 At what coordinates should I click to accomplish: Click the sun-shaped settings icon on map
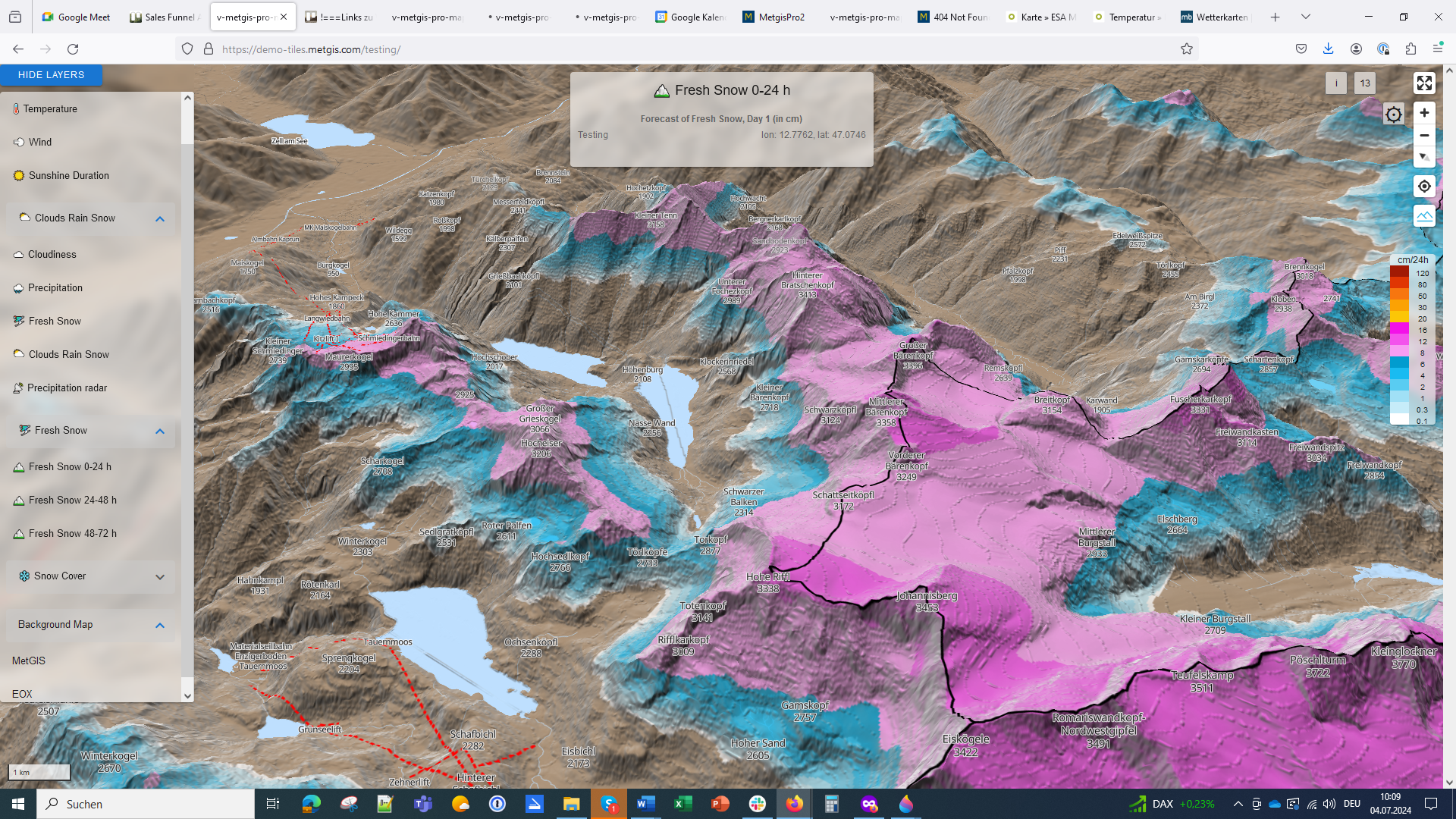(1393, 115)
